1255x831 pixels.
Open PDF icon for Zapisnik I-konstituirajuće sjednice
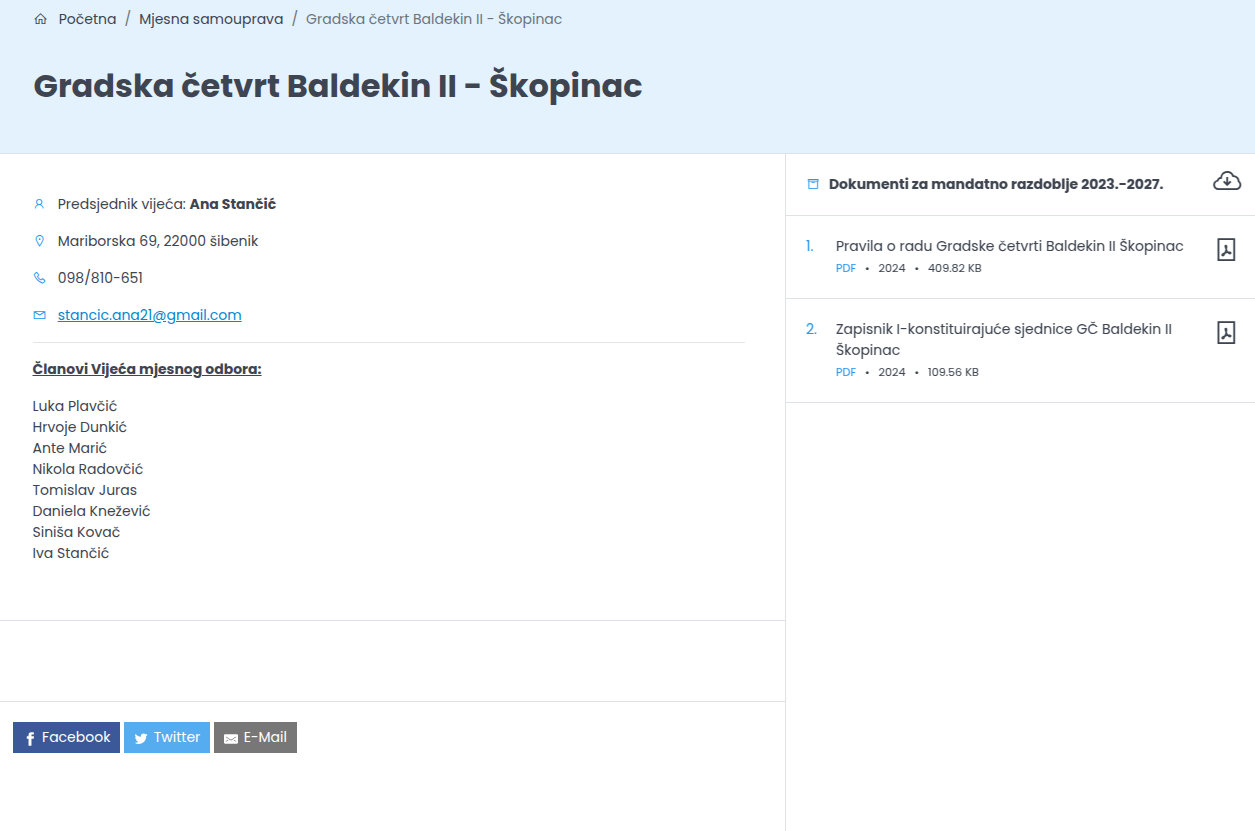tap(1226, 333)
